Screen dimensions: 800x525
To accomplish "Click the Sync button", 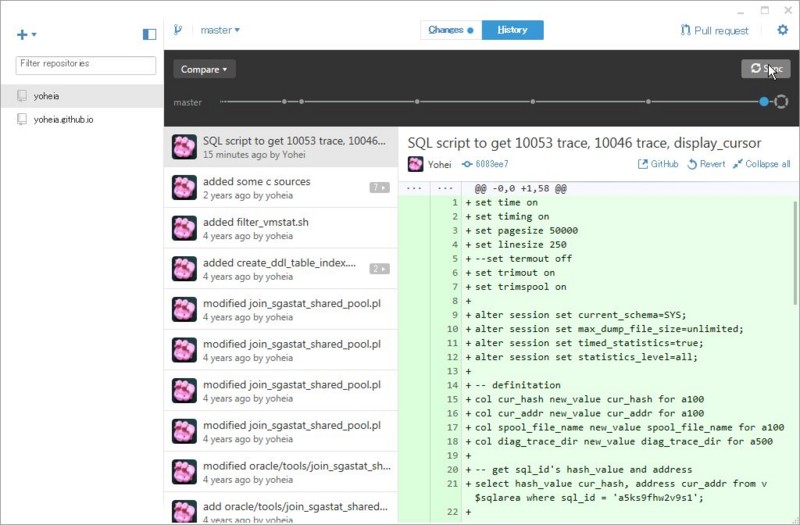I will 766,69.
